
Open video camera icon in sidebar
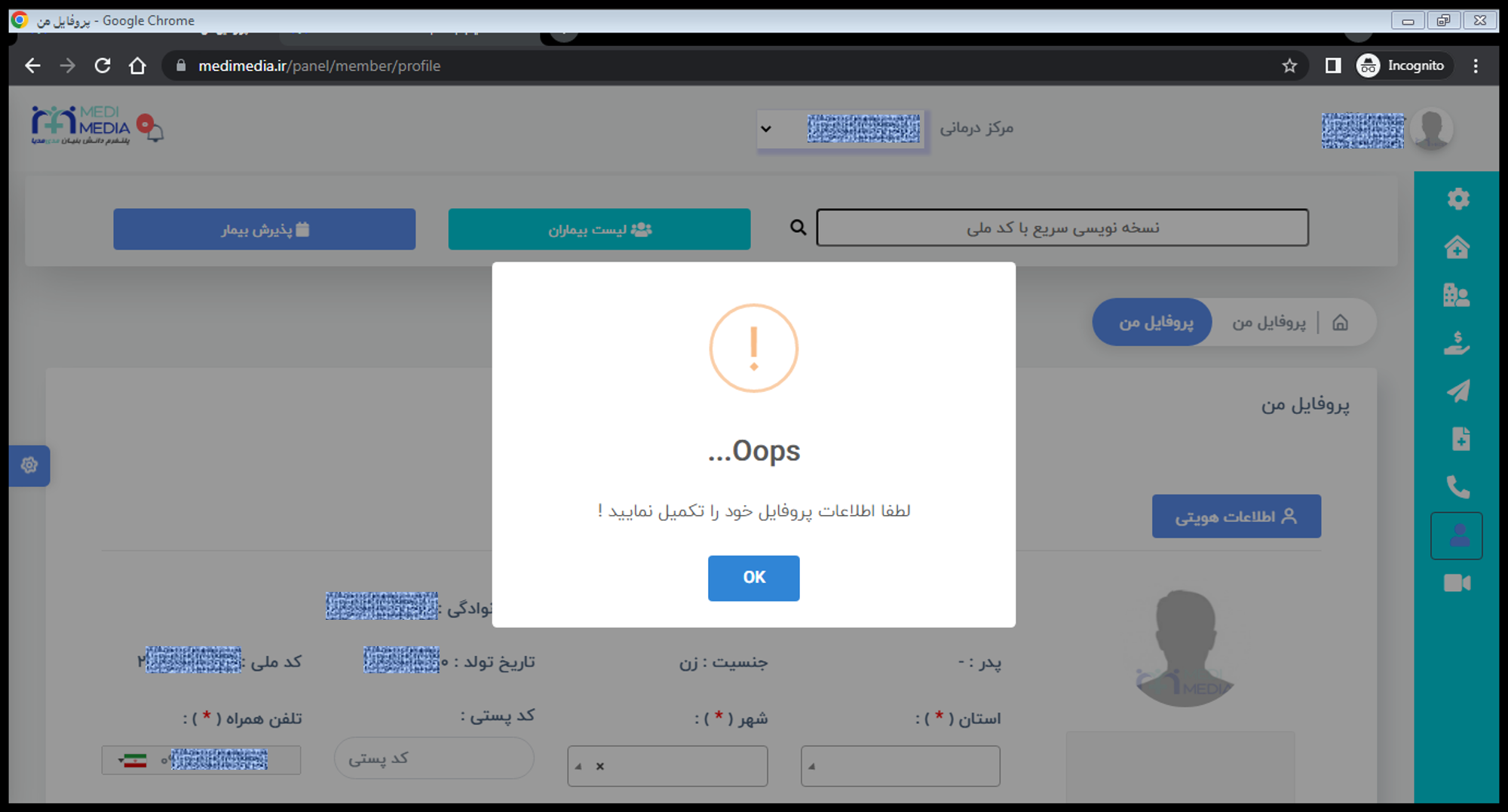pos(1457,584)
